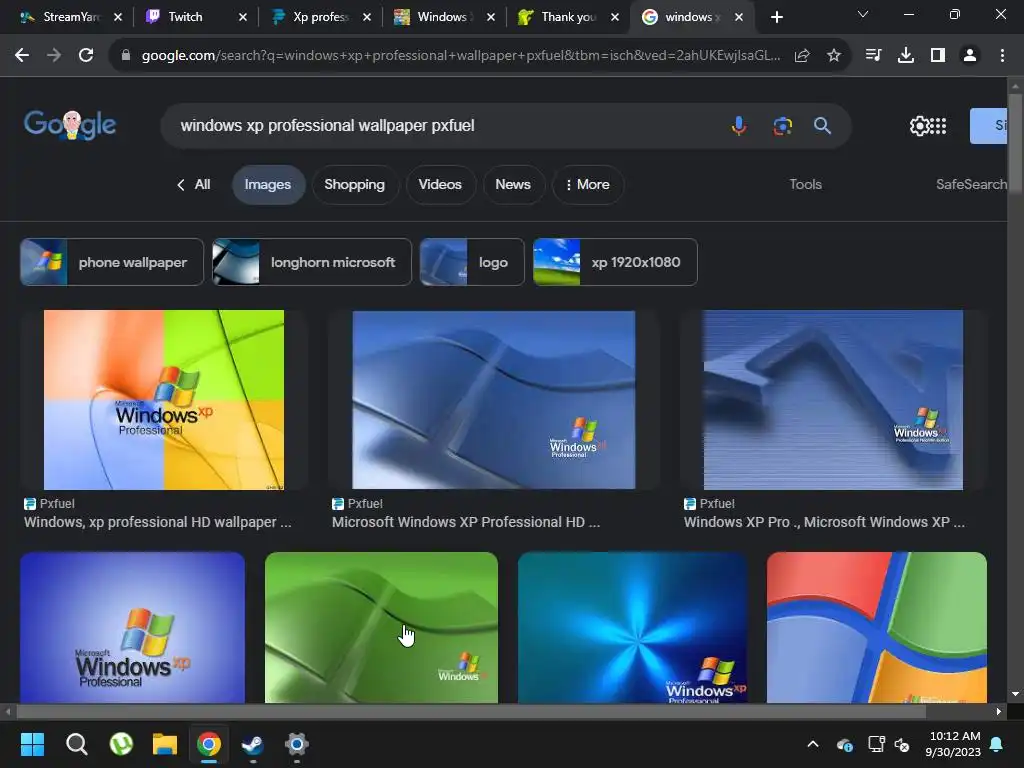This screenshot has width=1024, height=768.
Task: Click the blue Sign in button
Action: coord(988,125)
